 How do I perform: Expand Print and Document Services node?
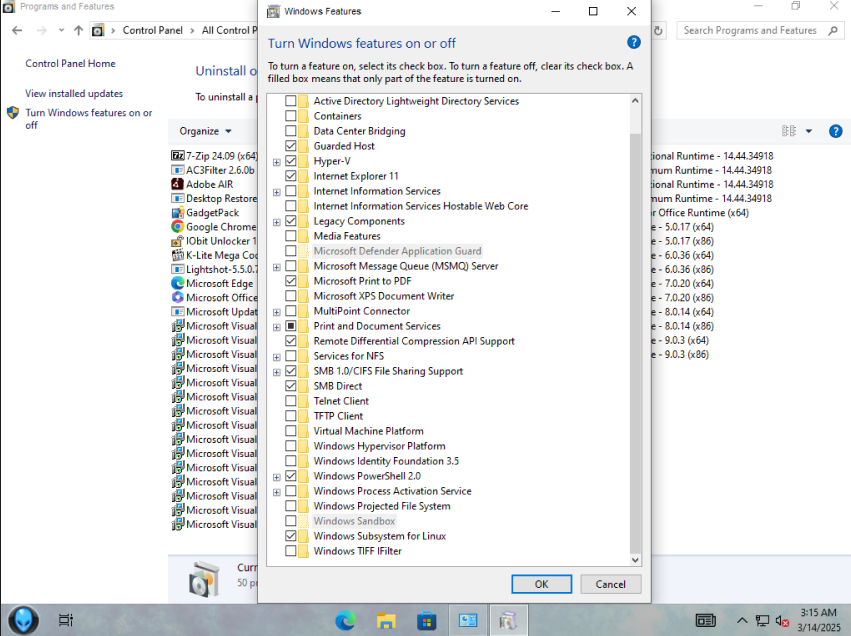(x=277, y=327)
